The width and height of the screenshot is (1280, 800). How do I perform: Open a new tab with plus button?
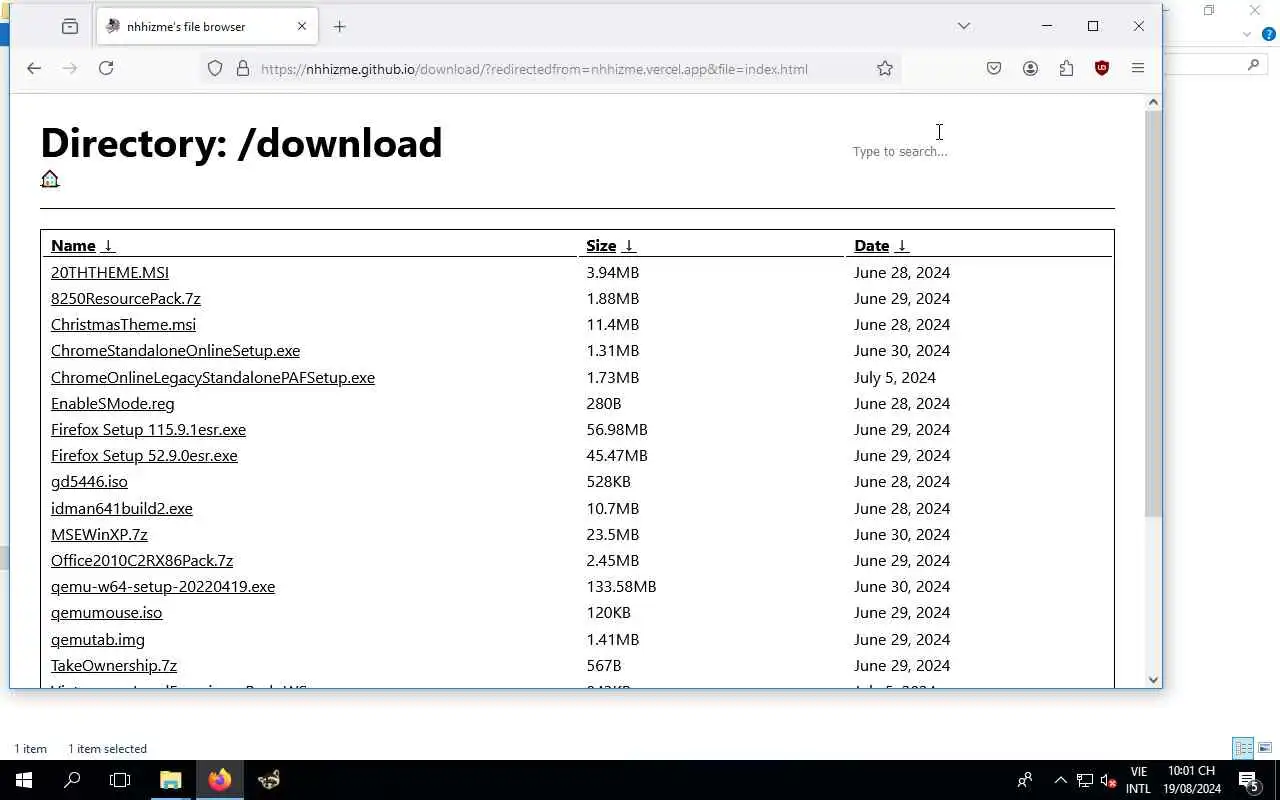(x=339, y=26)
